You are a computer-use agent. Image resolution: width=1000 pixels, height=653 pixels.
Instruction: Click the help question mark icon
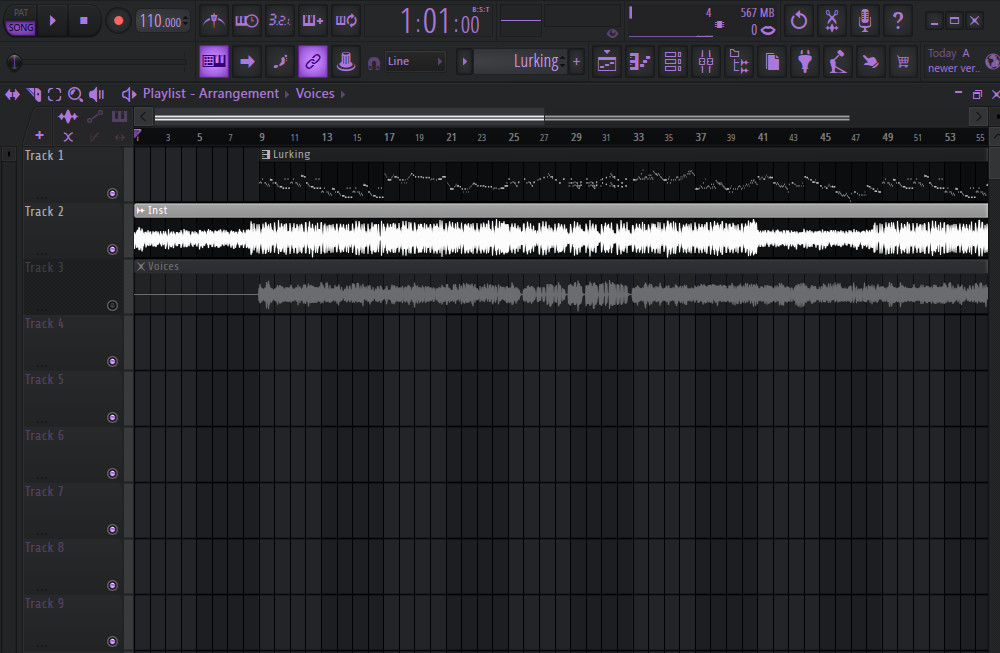897,20
